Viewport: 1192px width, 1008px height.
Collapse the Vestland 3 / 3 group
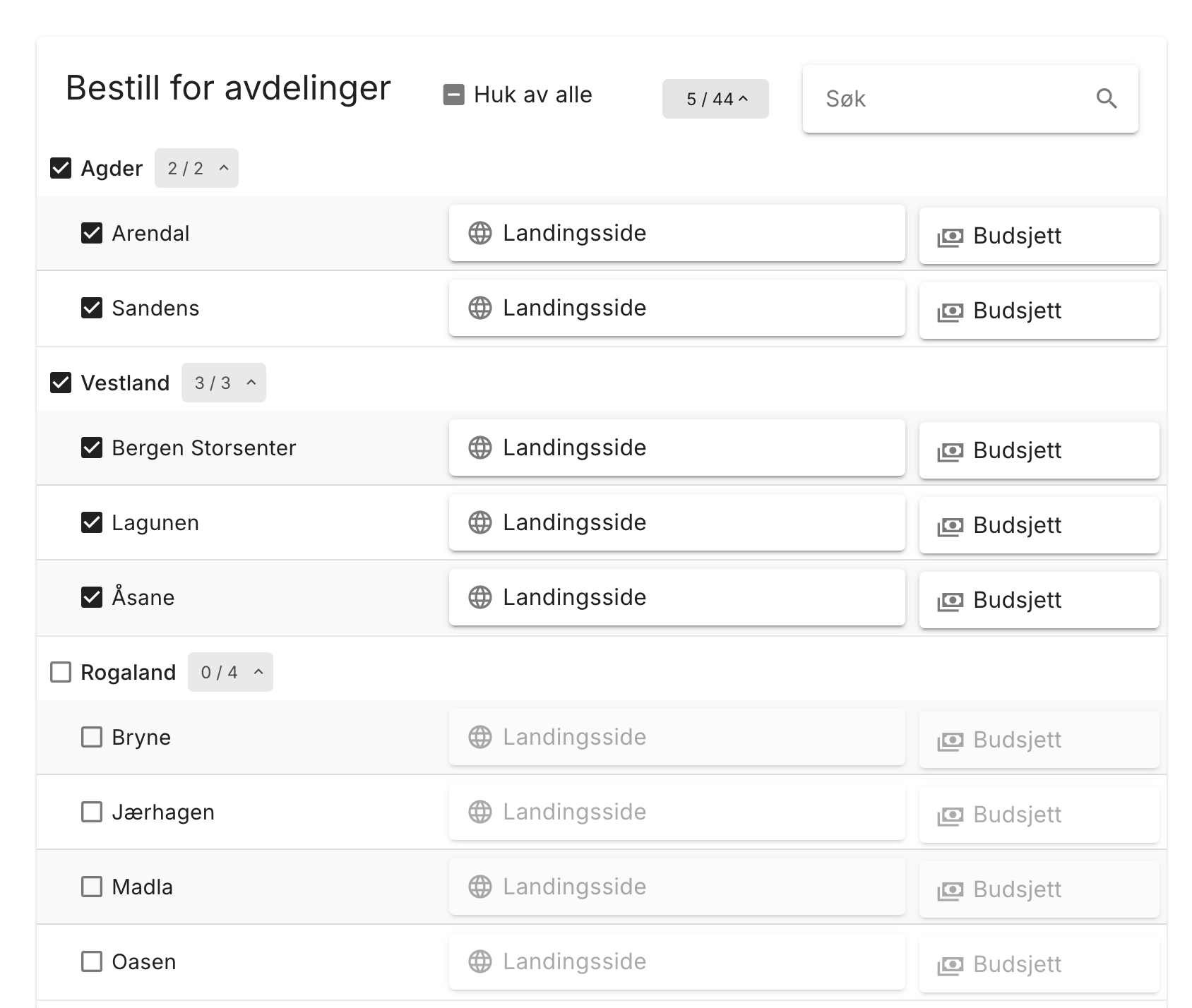point(223,383)
